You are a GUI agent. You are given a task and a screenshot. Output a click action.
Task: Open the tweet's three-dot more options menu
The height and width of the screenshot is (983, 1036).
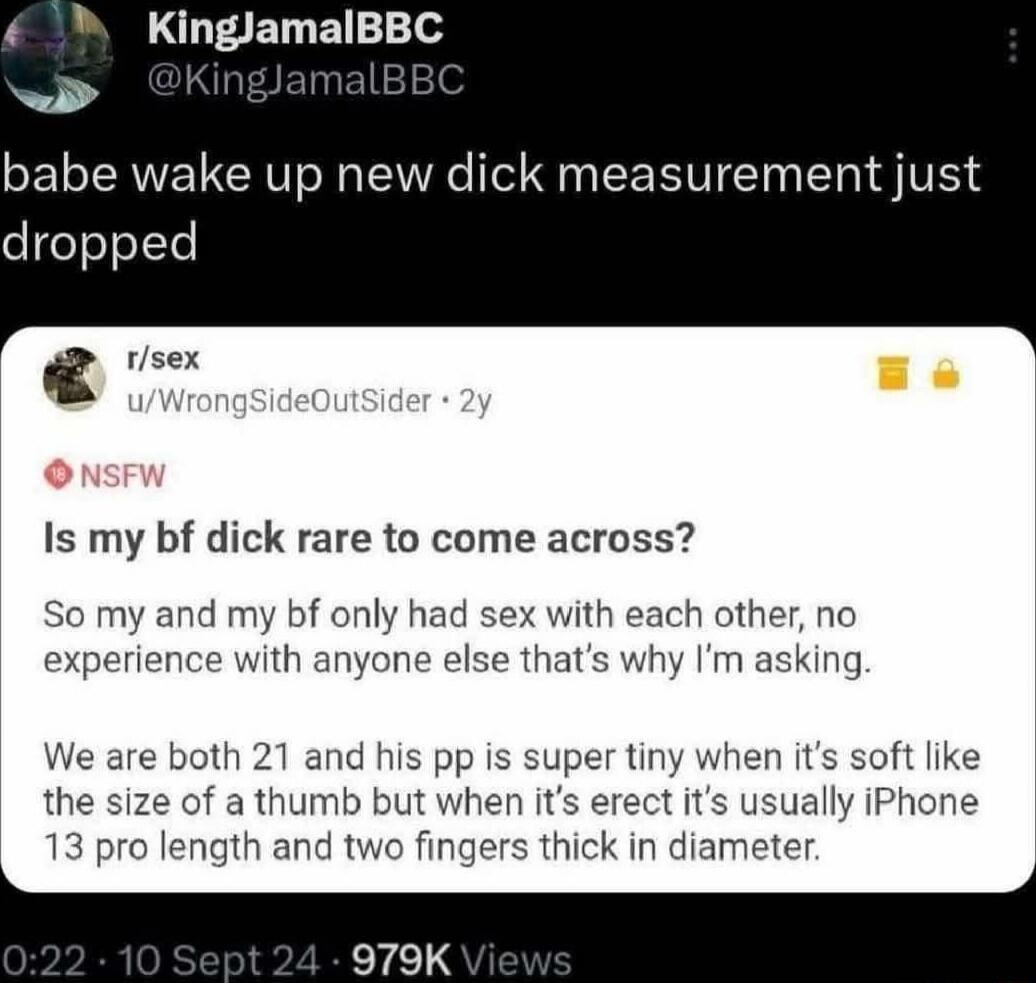1012,46
